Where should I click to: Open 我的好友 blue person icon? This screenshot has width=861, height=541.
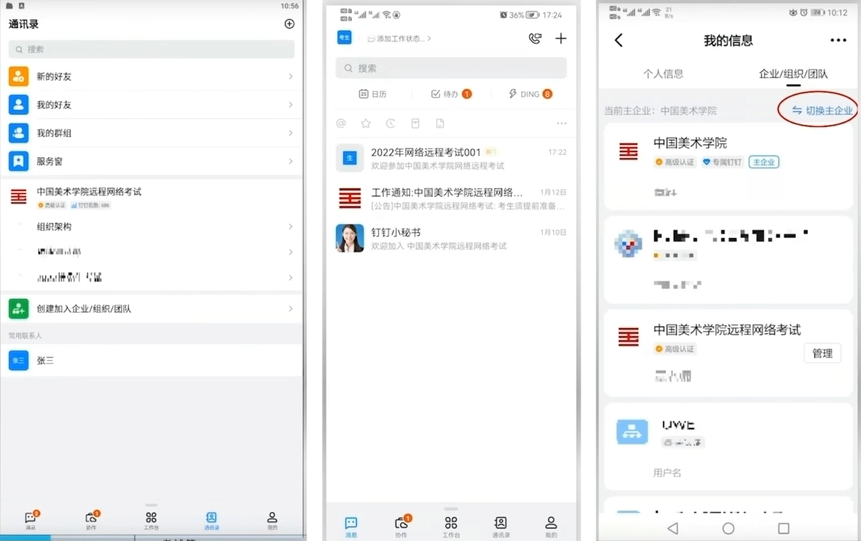[19, 104]
